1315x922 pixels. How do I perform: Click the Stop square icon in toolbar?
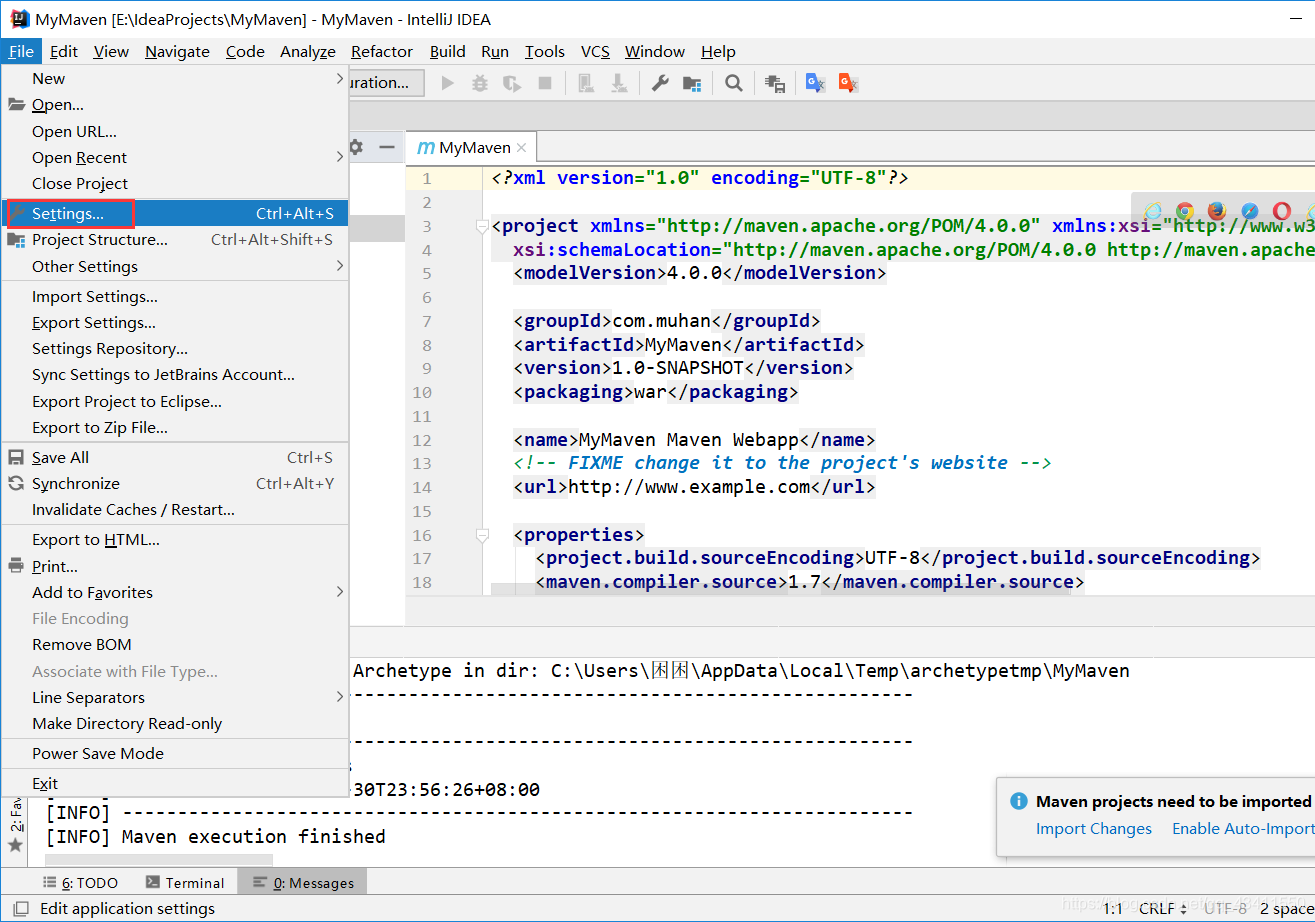point(545,83)
